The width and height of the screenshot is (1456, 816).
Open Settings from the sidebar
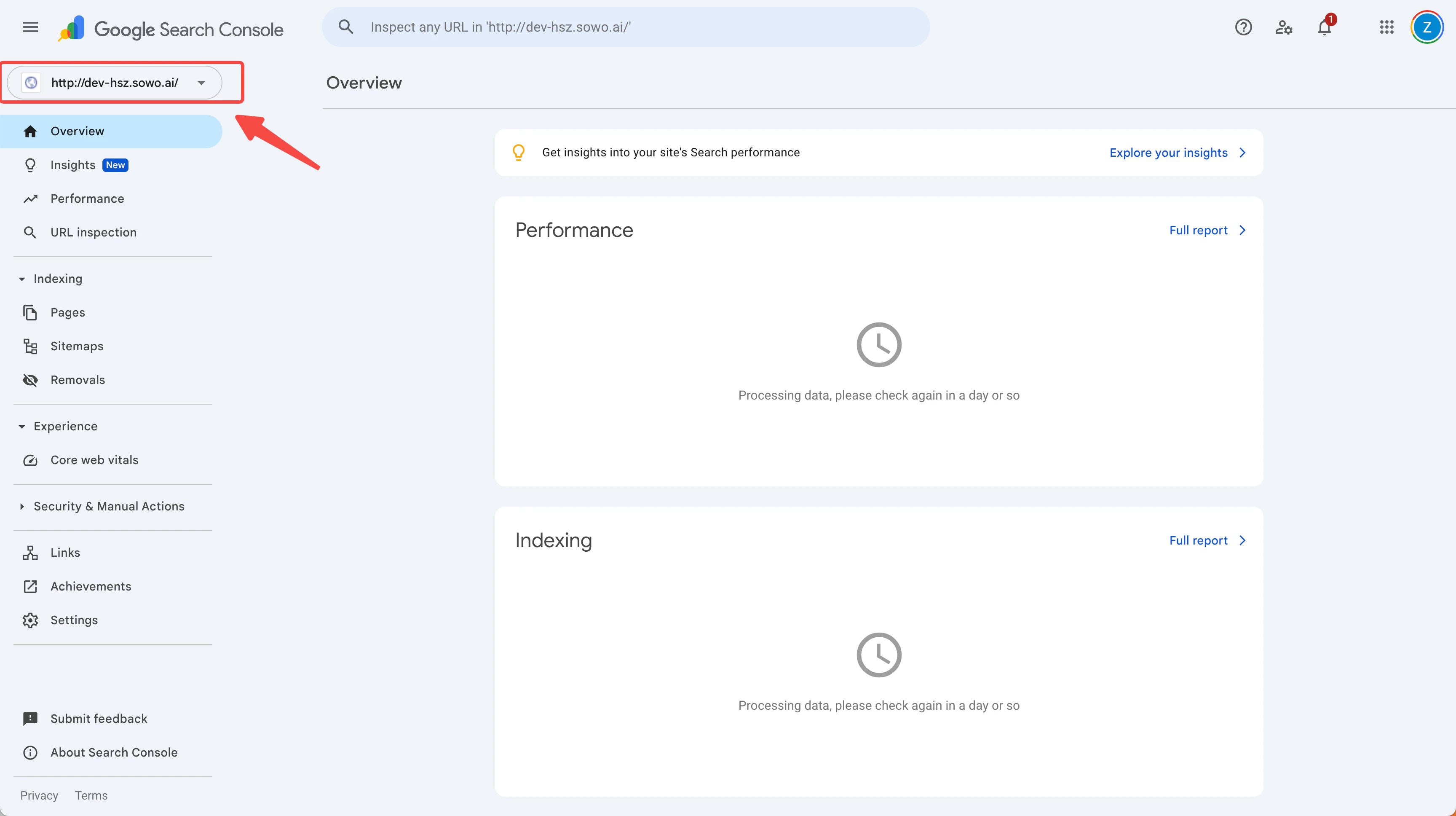pos(74,620)
